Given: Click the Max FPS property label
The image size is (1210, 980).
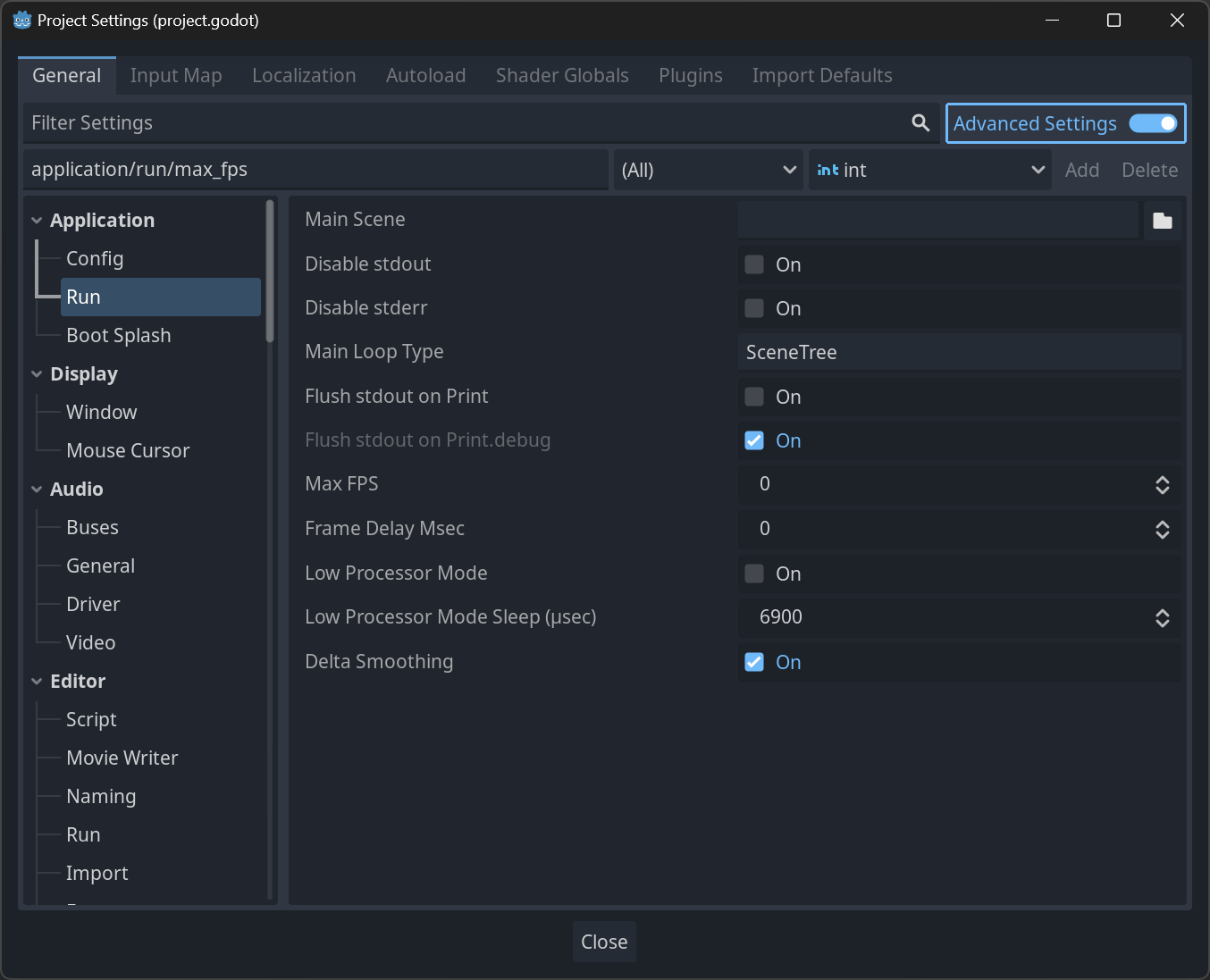Looking at the screenshot, I should [341, 484].
